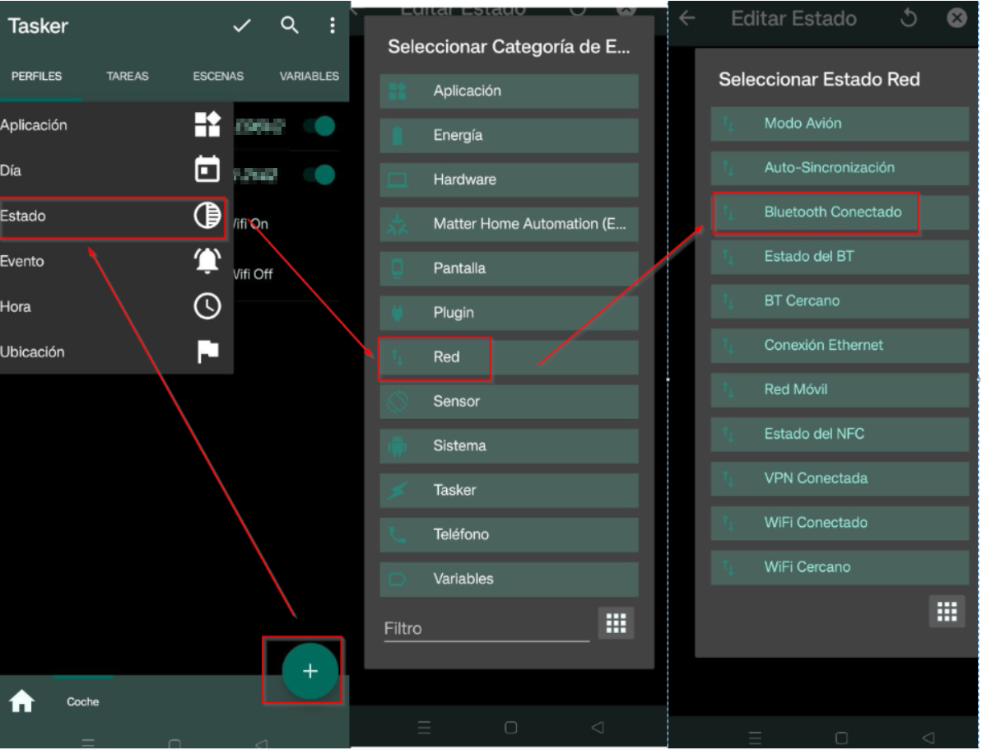Click the Ubicación flag icon

tap(207, 351)
